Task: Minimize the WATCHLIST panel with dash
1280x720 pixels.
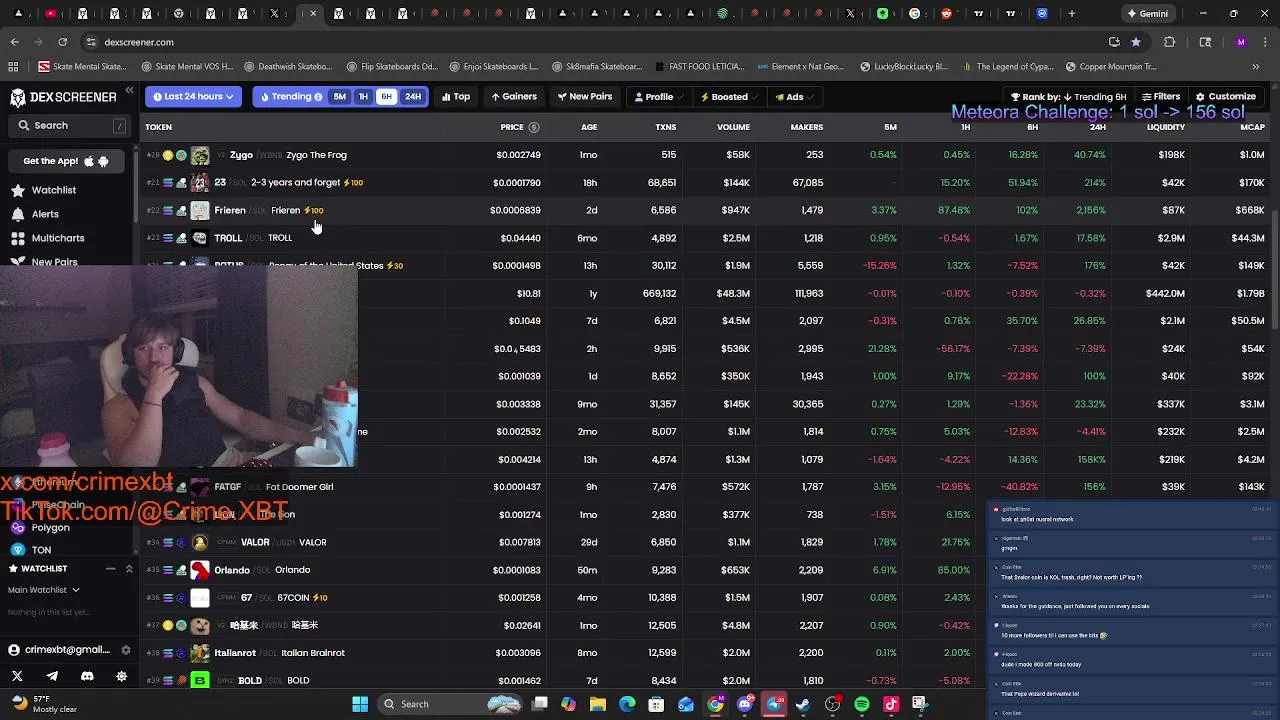Action: coord(110,568)
